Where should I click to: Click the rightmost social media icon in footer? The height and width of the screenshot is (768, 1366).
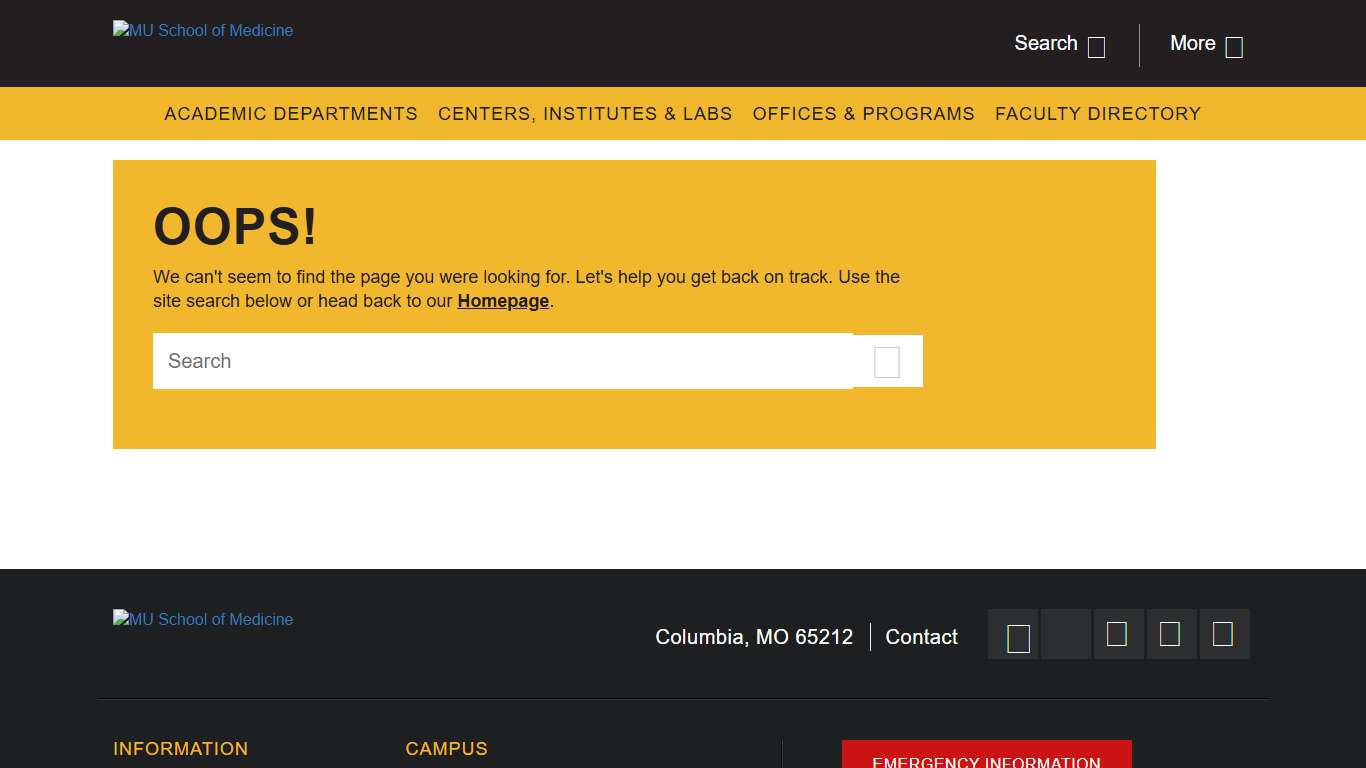[x=1224, y=634]
